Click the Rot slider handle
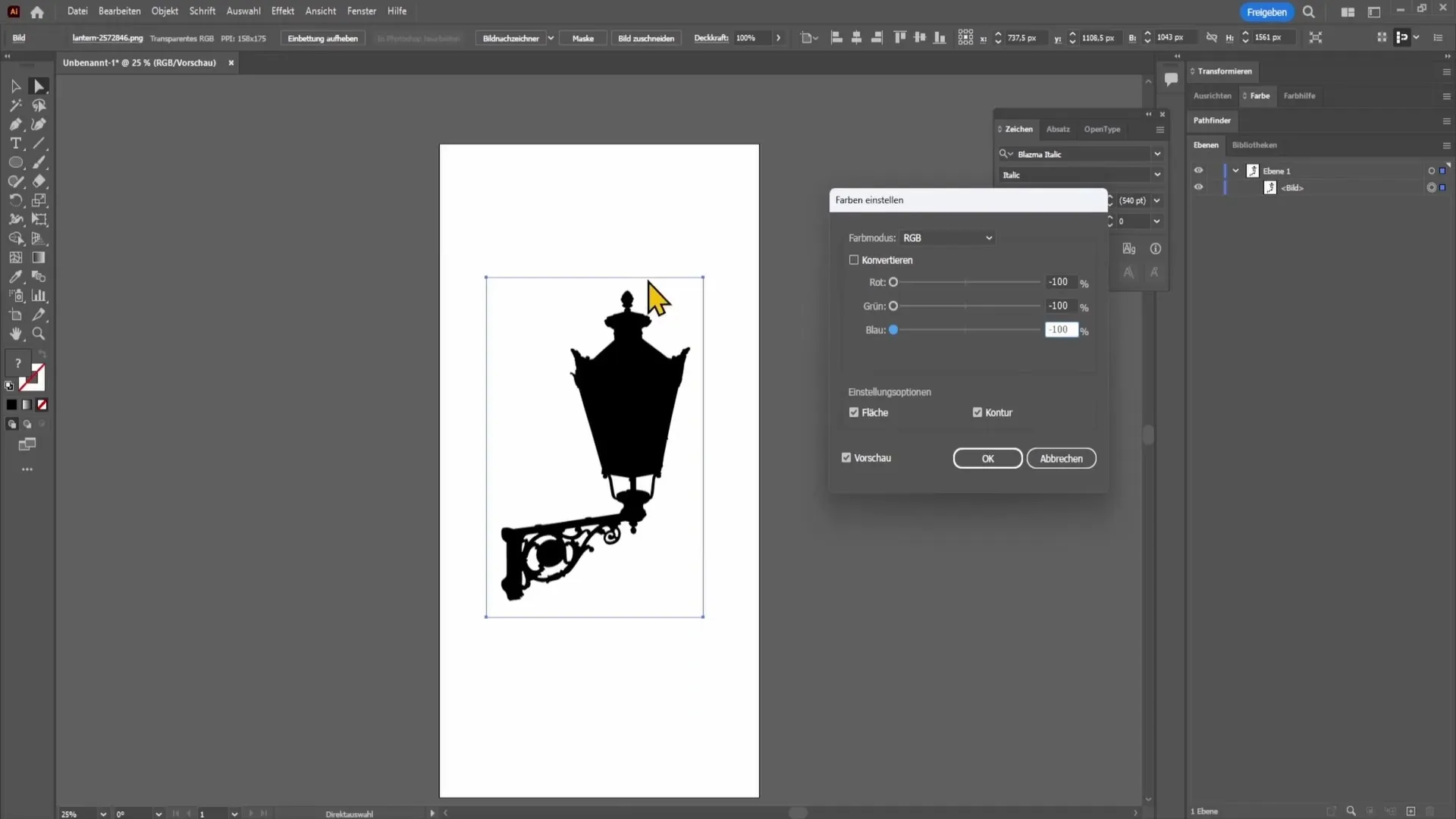Screen dimensions: 1456x819 [x=893, y=282]
